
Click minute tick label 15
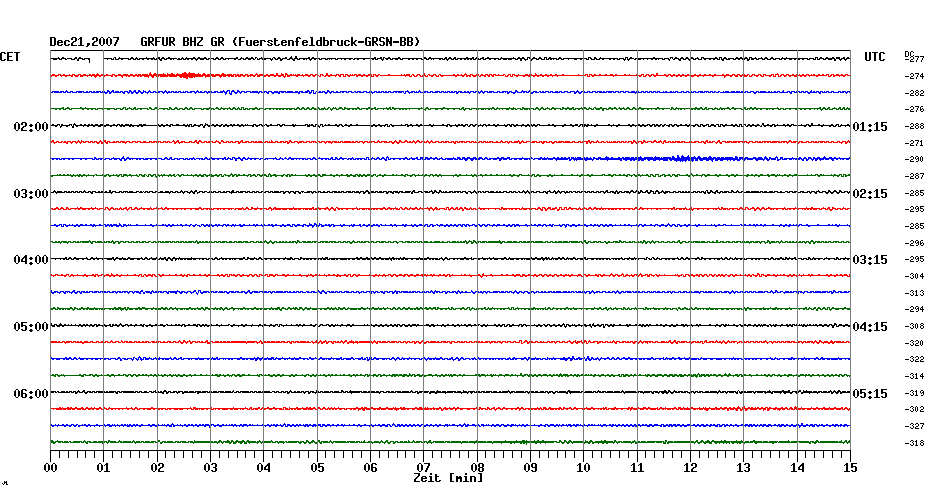(850, 468)
